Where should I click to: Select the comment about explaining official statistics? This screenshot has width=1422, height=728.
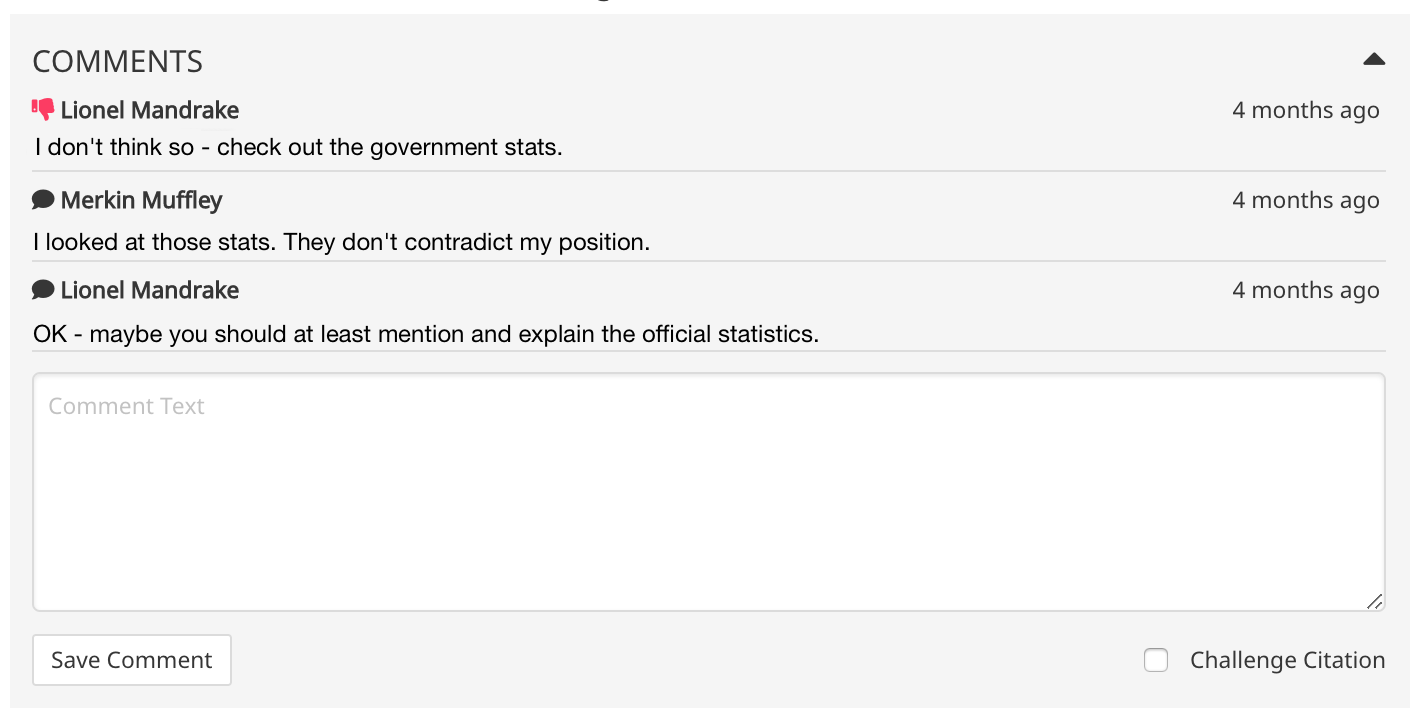(426, 333)
